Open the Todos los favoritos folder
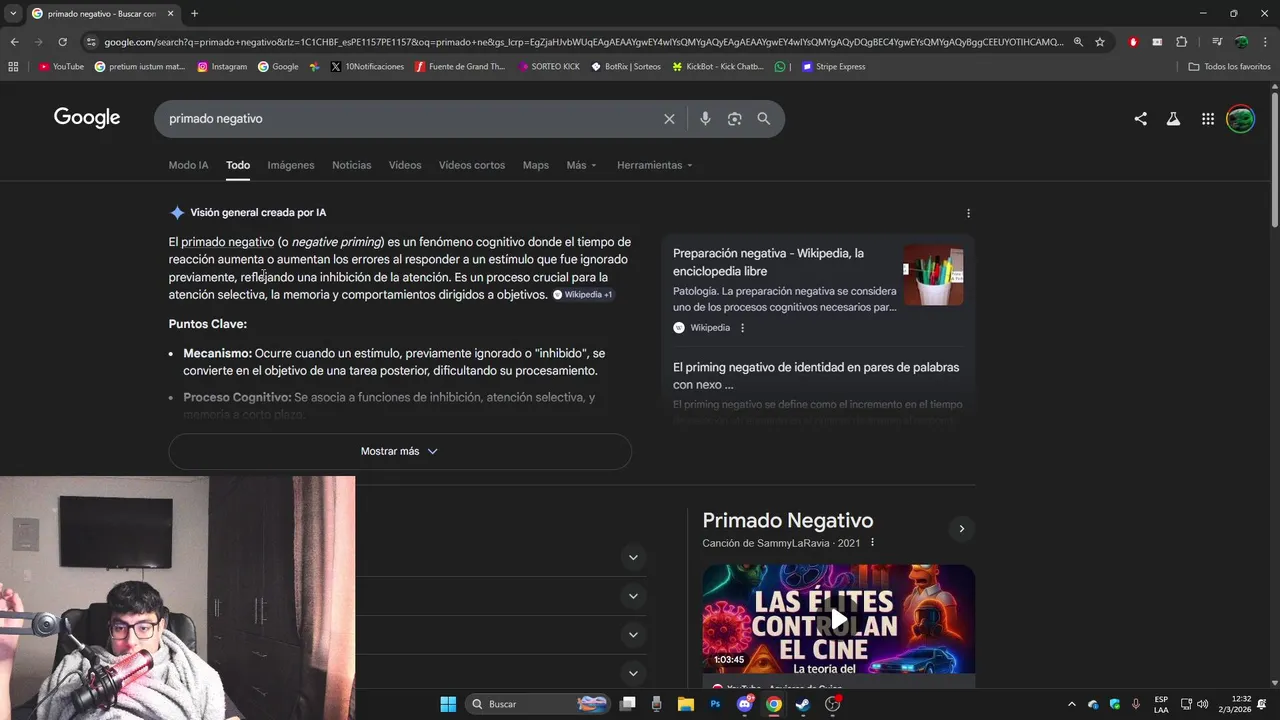Viewport: 1280px width, 720px height. 1229,67
